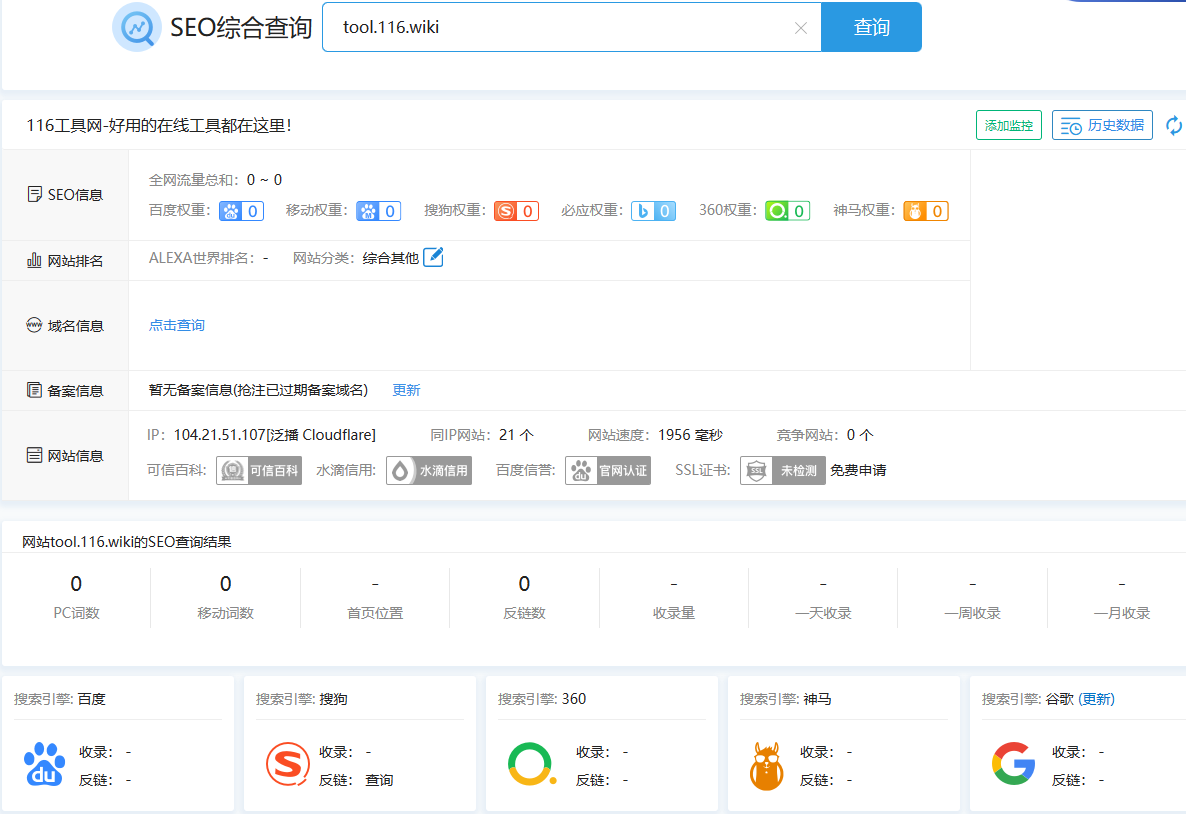1186x814 pixels.
Task: Click the tool.116.wiki domain input field
Action: tap(560, 27)
